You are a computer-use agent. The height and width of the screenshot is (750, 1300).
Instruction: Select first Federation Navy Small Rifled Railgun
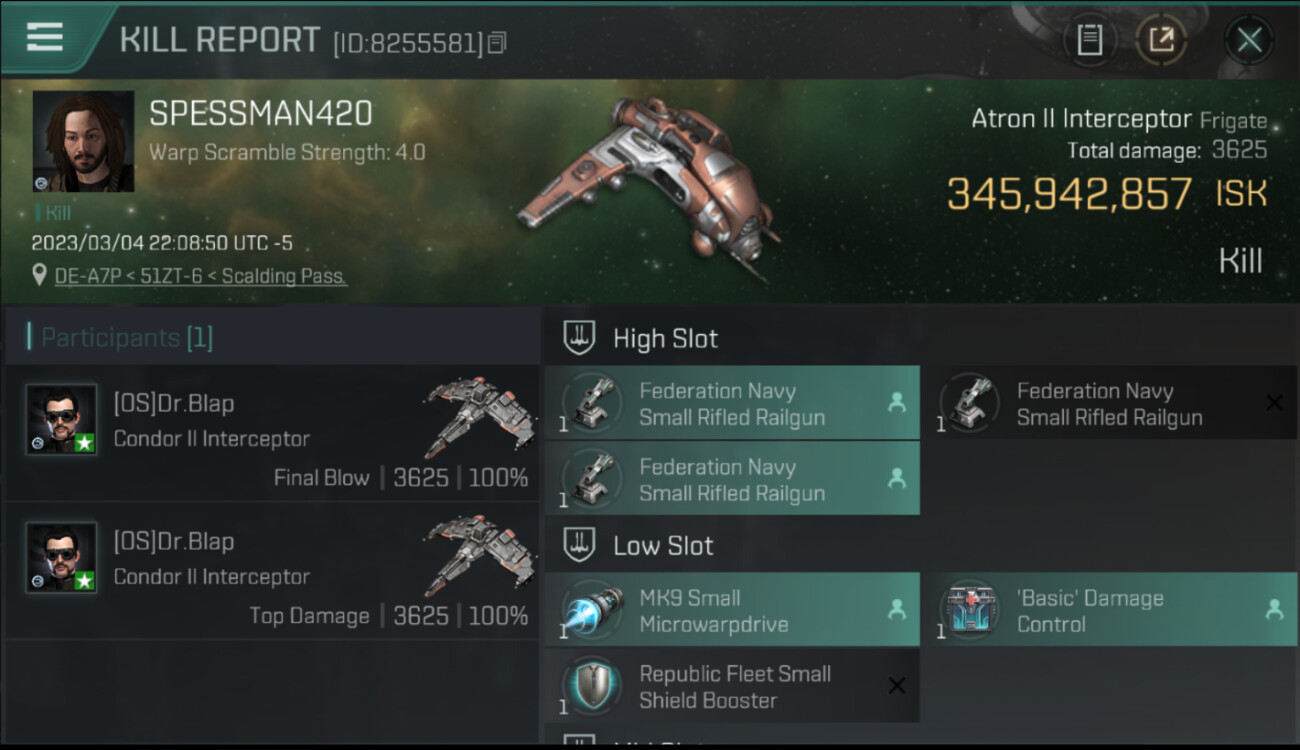click(x=732, y=403)
